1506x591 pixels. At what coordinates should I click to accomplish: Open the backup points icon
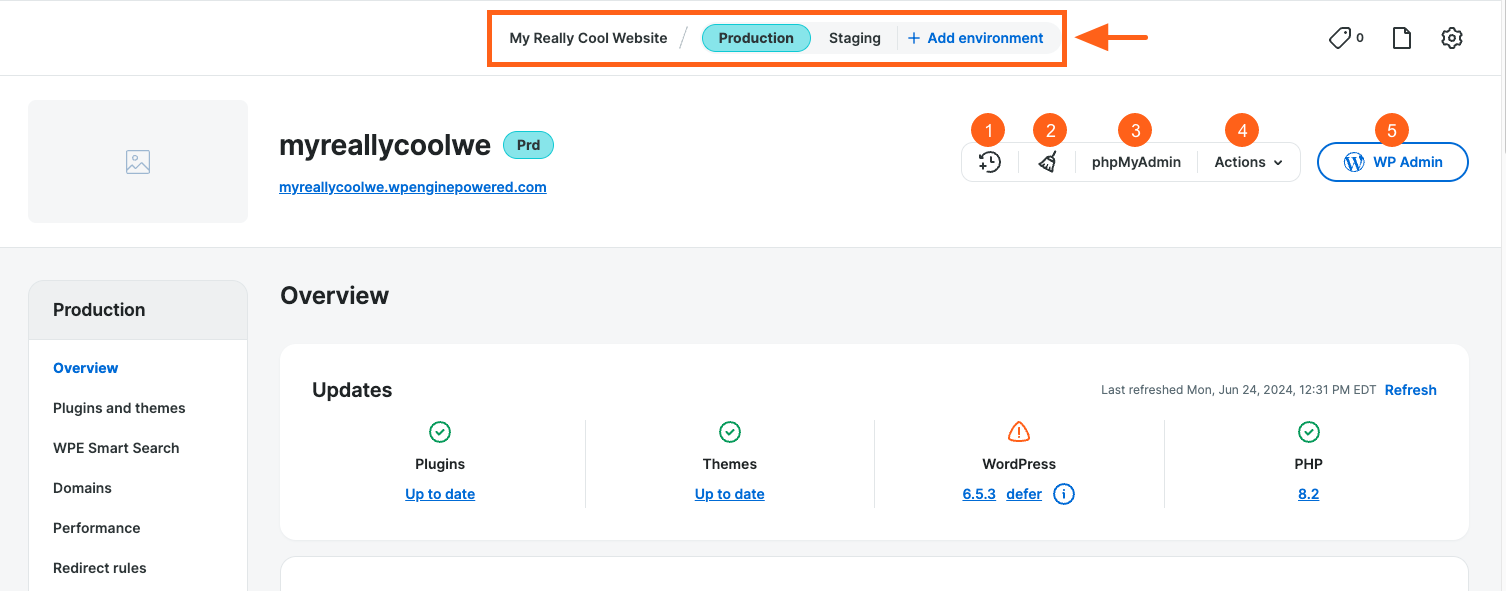[x=988, y=161]
